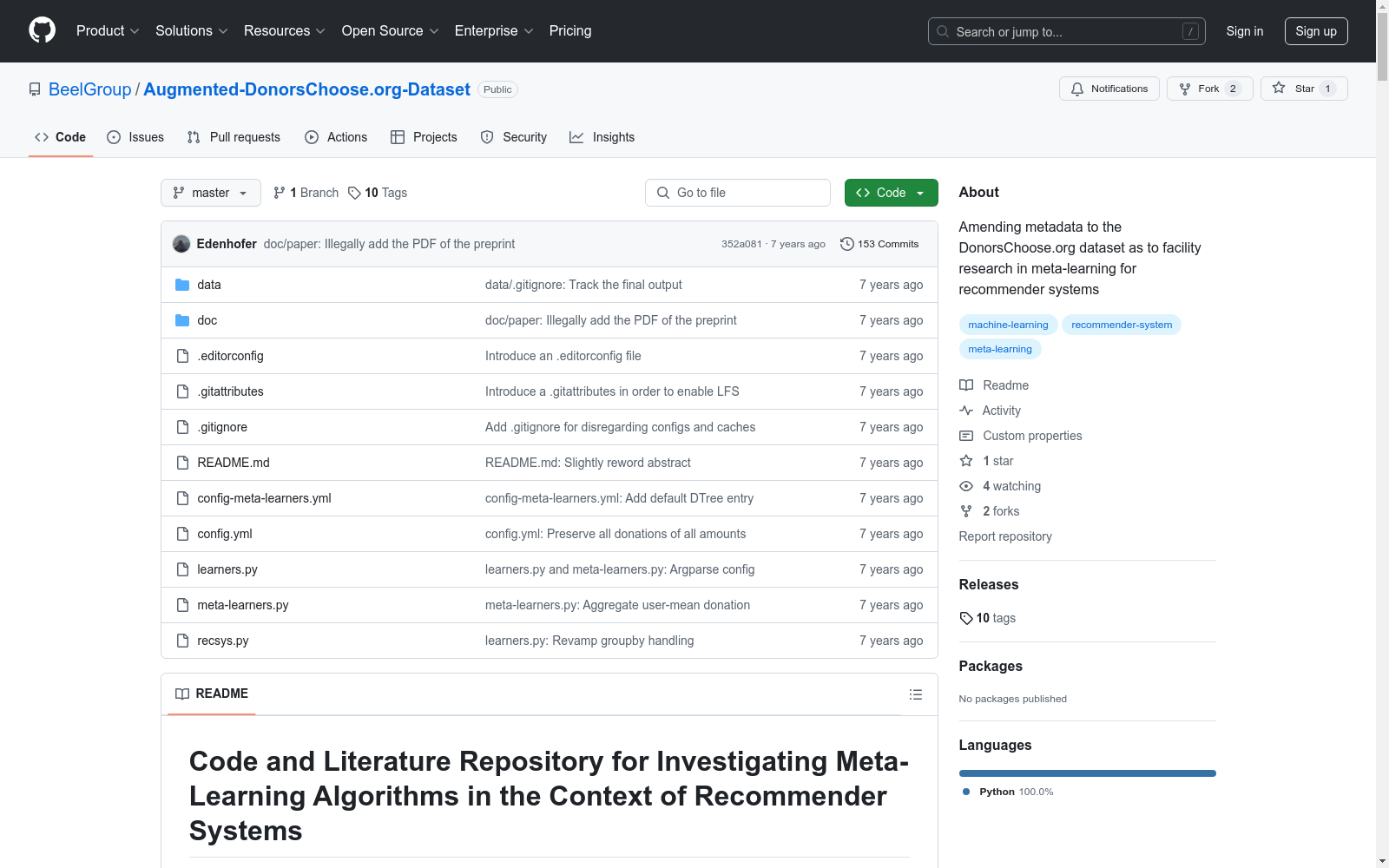1389x868 pixels.
Task: Click the tag icon under Releases
Action: point(966,618)
